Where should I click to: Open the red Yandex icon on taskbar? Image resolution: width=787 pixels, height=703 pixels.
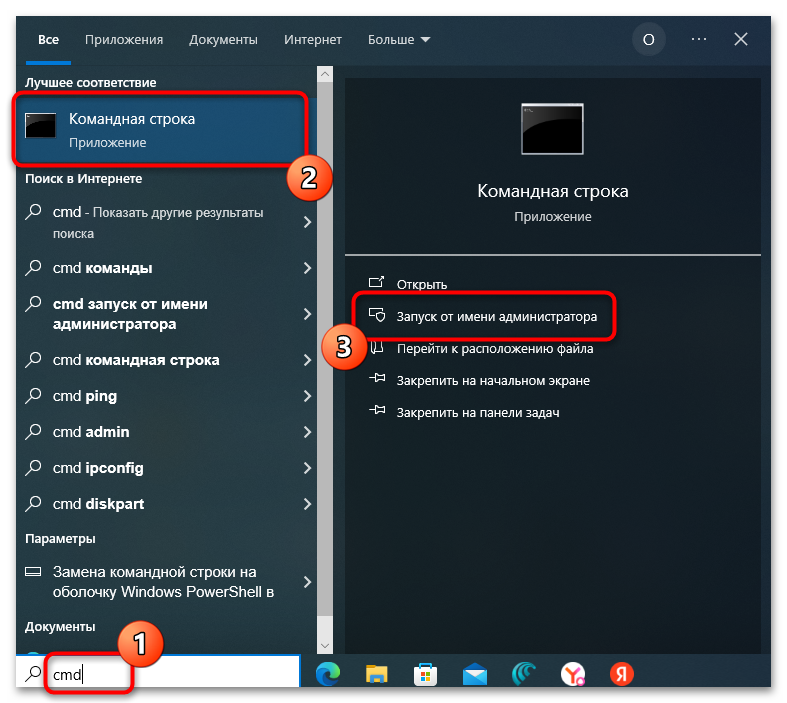point(621,674)
